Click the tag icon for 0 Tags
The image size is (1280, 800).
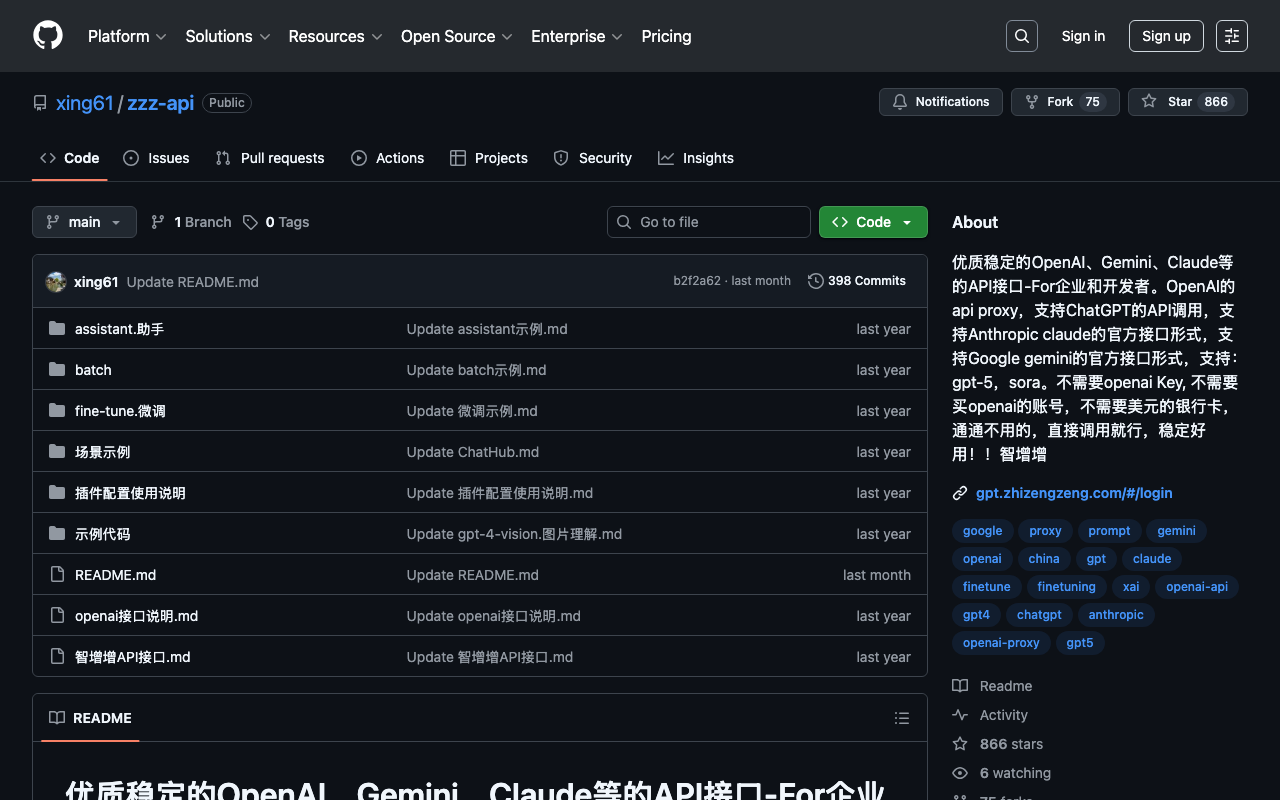[x=250, y=222]
